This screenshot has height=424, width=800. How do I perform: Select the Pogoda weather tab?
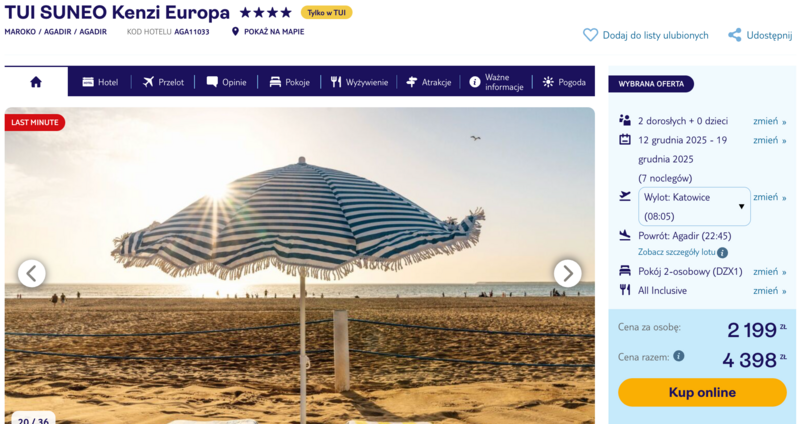[564, 82]
